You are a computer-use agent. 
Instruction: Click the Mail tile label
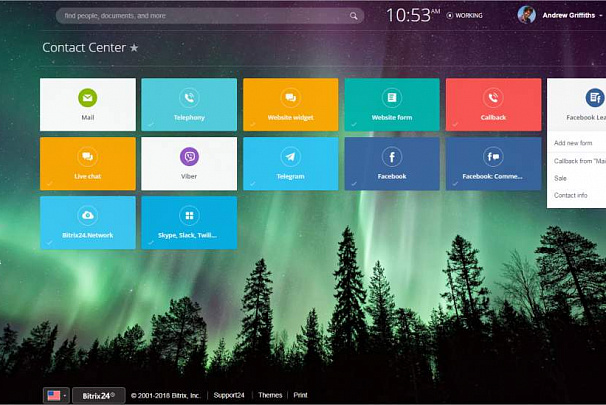click(x=88, y=117)
